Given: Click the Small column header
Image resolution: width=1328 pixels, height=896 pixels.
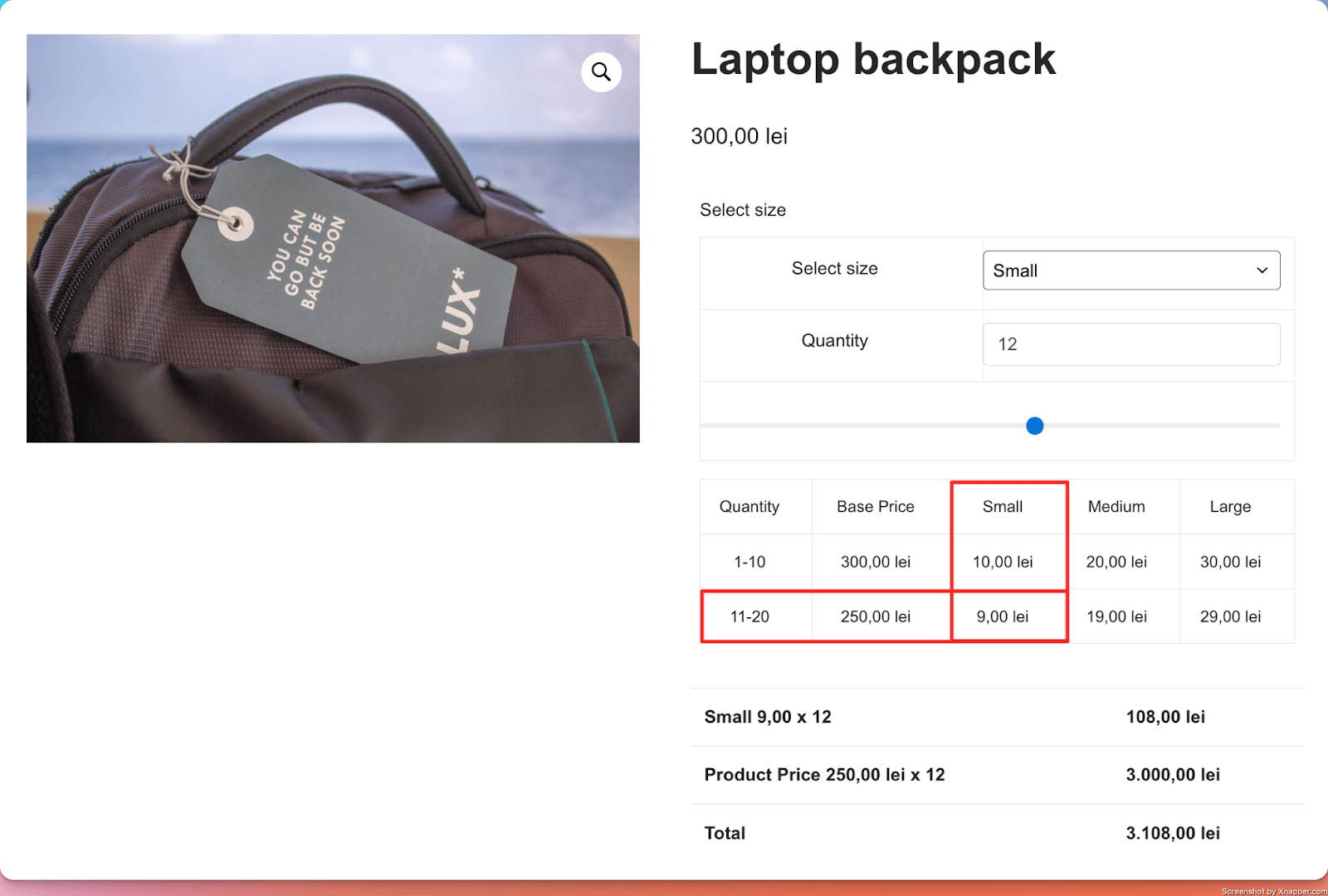Looking at the screenshot, I should (1003, 507).
